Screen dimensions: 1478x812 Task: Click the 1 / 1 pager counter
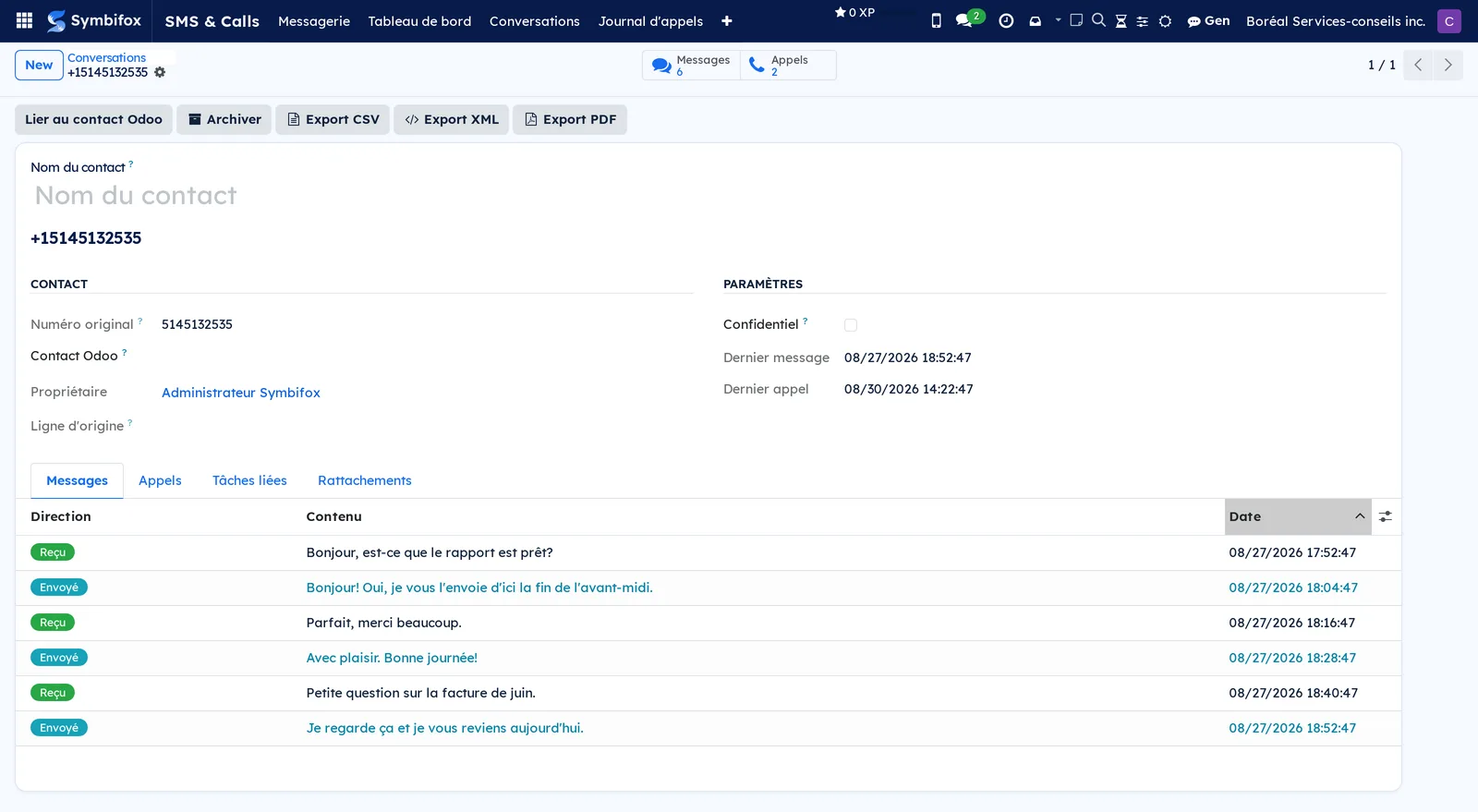tap(1381, 65)
